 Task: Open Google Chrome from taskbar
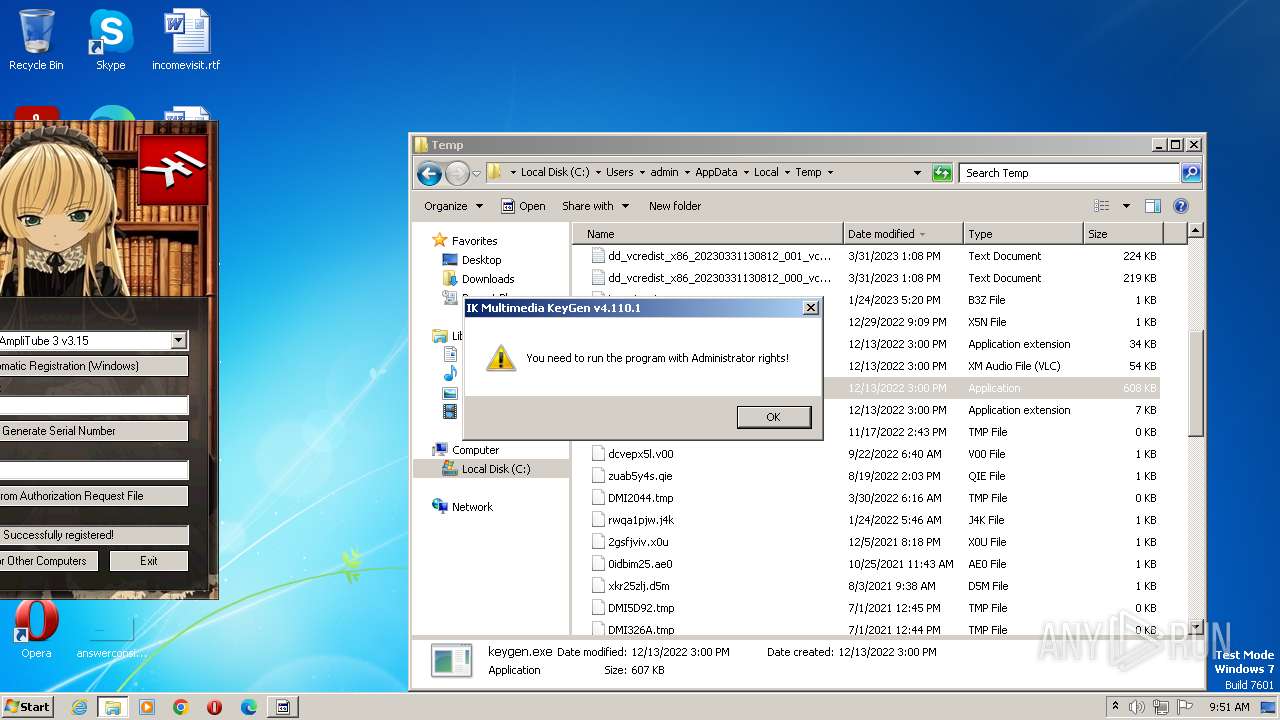point(181,707)
